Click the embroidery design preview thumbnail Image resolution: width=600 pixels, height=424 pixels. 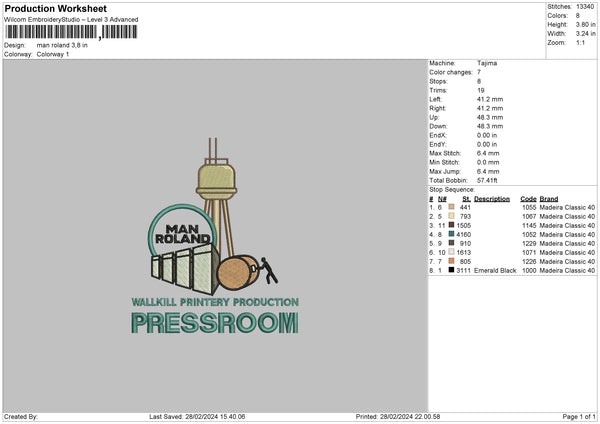[215, 236]
